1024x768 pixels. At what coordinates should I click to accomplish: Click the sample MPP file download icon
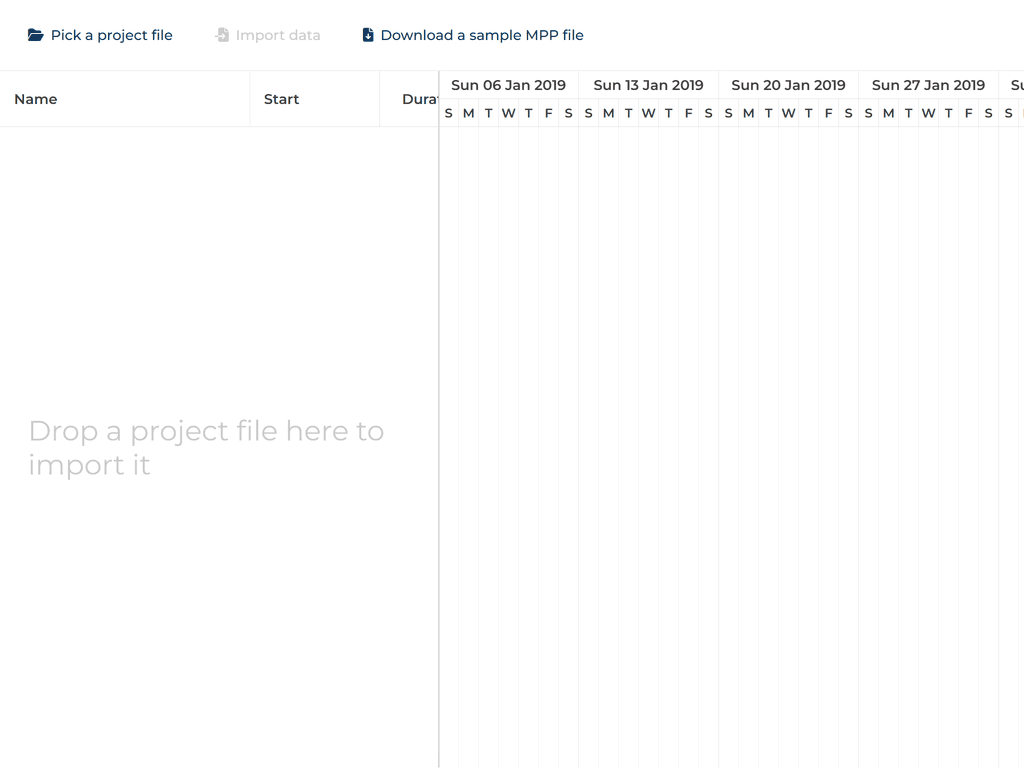367,34
